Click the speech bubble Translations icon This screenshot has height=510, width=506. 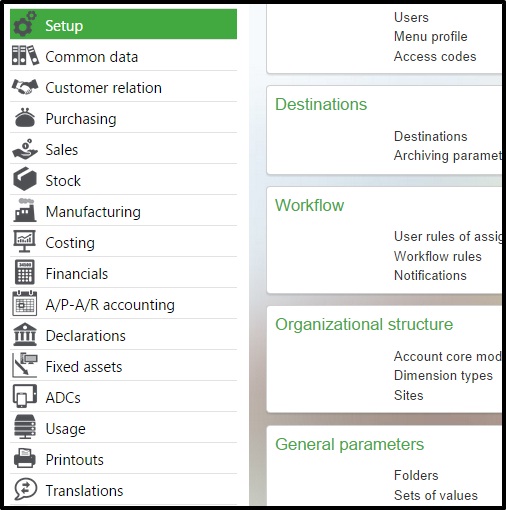[25, 489]
